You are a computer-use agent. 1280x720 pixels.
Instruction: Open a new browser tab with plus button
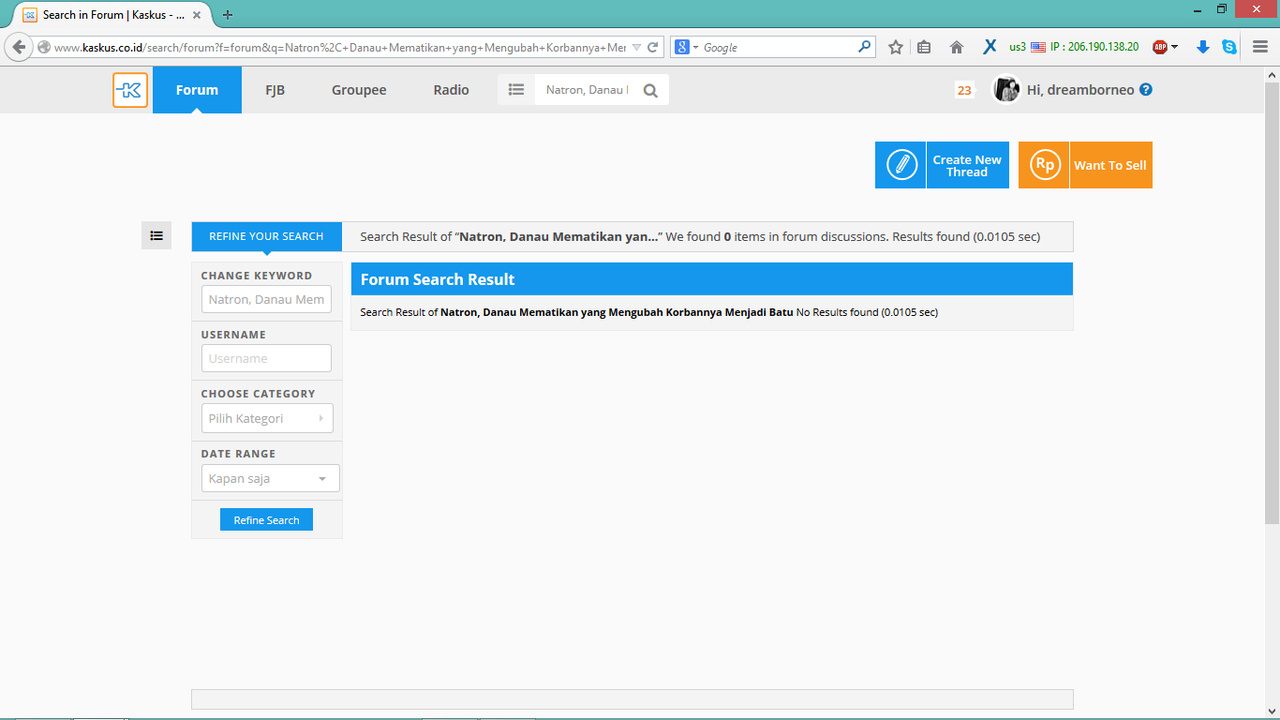pos(228,15)
